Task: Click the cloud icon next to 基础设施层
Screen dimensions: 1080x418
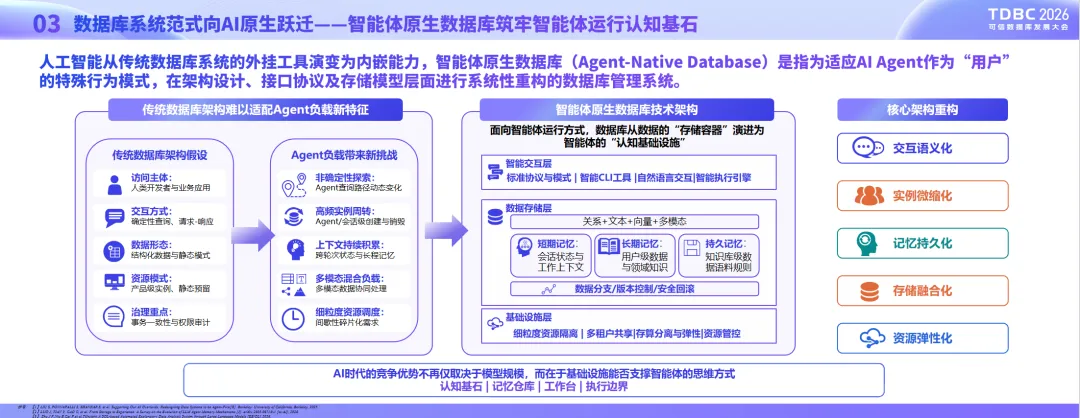Action: click(x=495, y=324)
